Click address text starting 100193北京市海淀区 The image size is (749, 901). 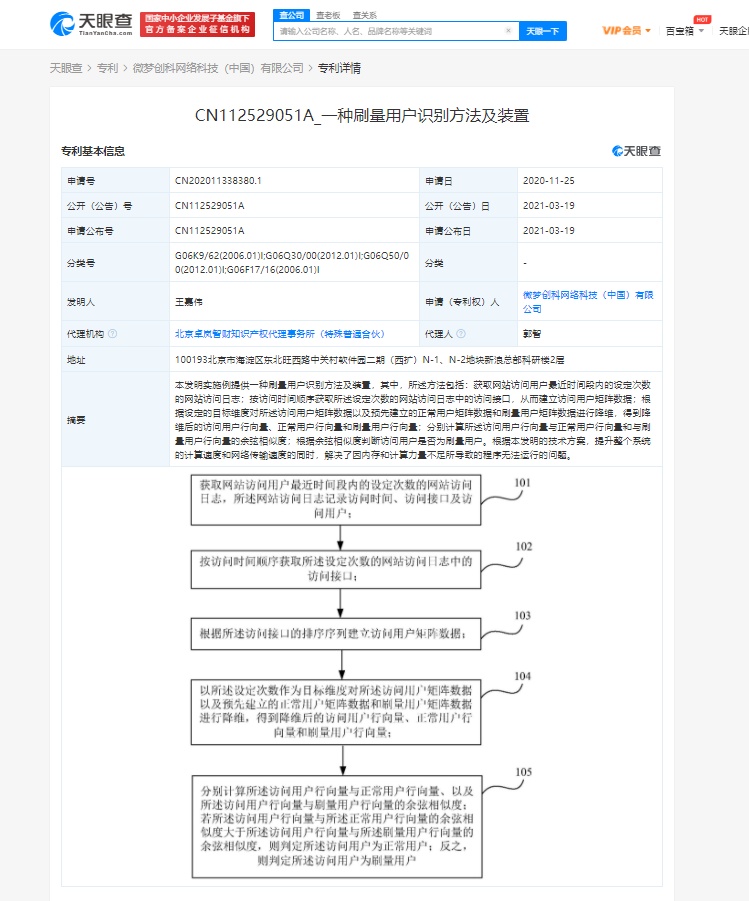(x=370, y=360)
